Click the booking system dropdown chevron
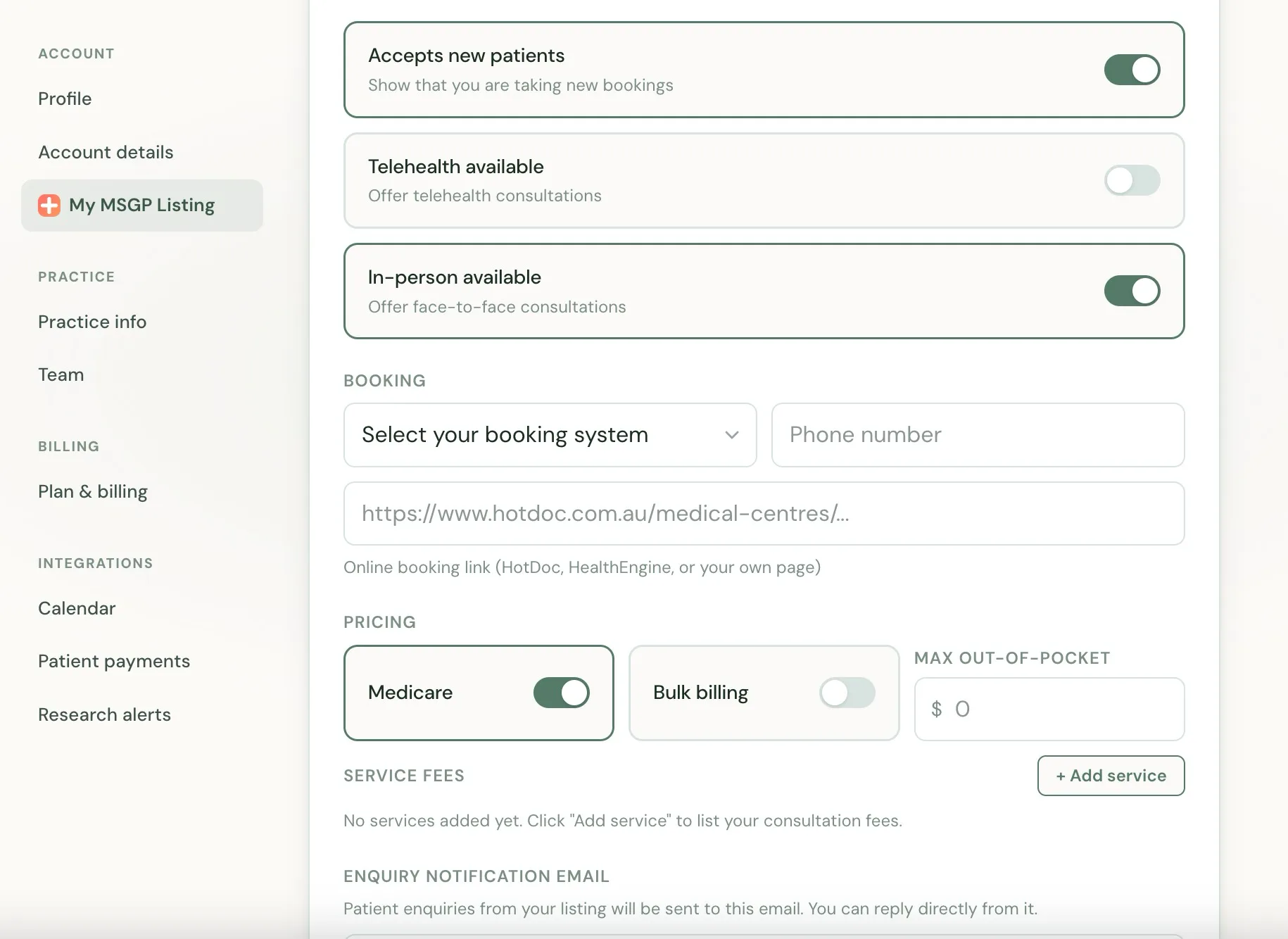1288x939 pixels. (x=732, y=435)
